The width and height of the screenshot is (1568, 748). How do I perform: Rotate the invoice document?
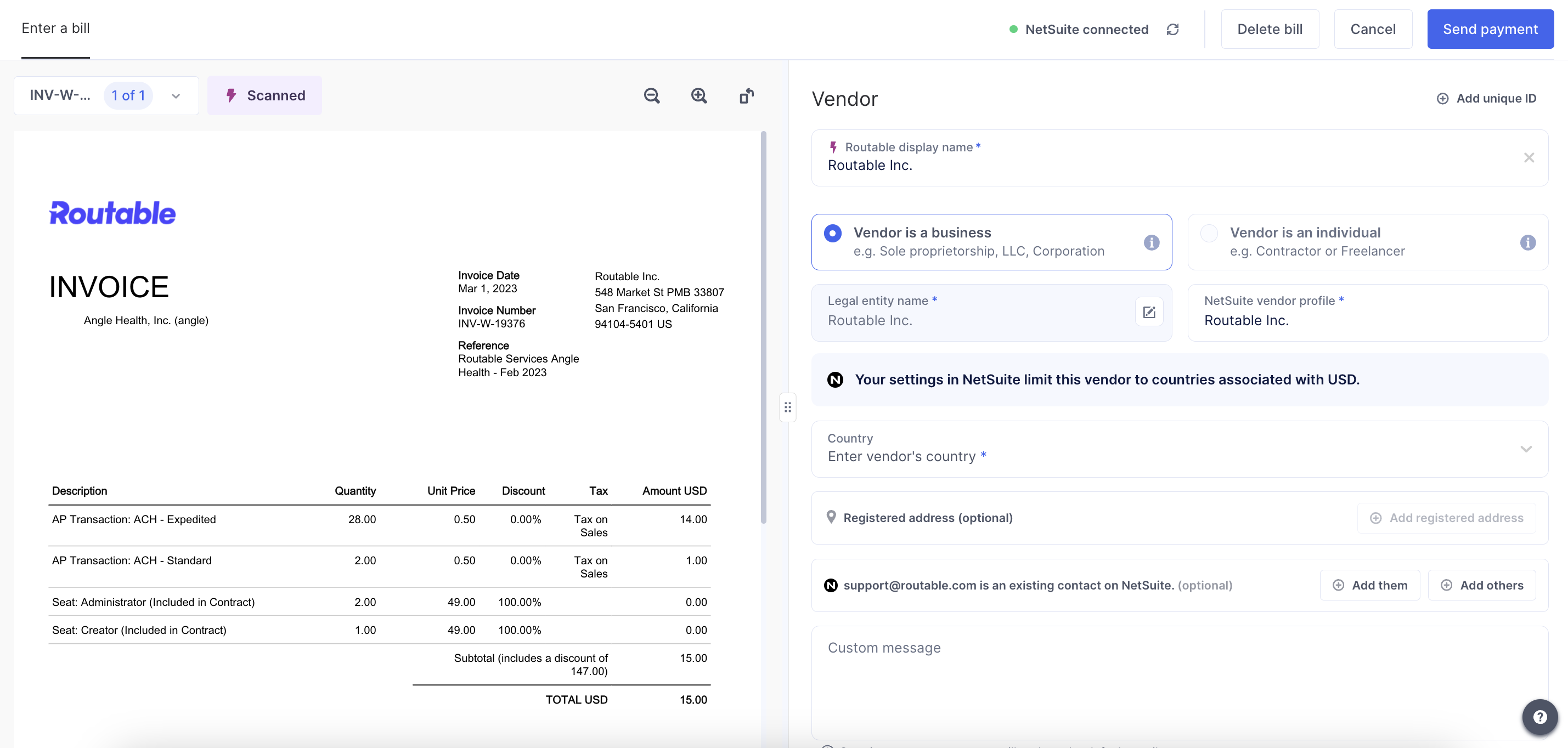click(746, 95)
